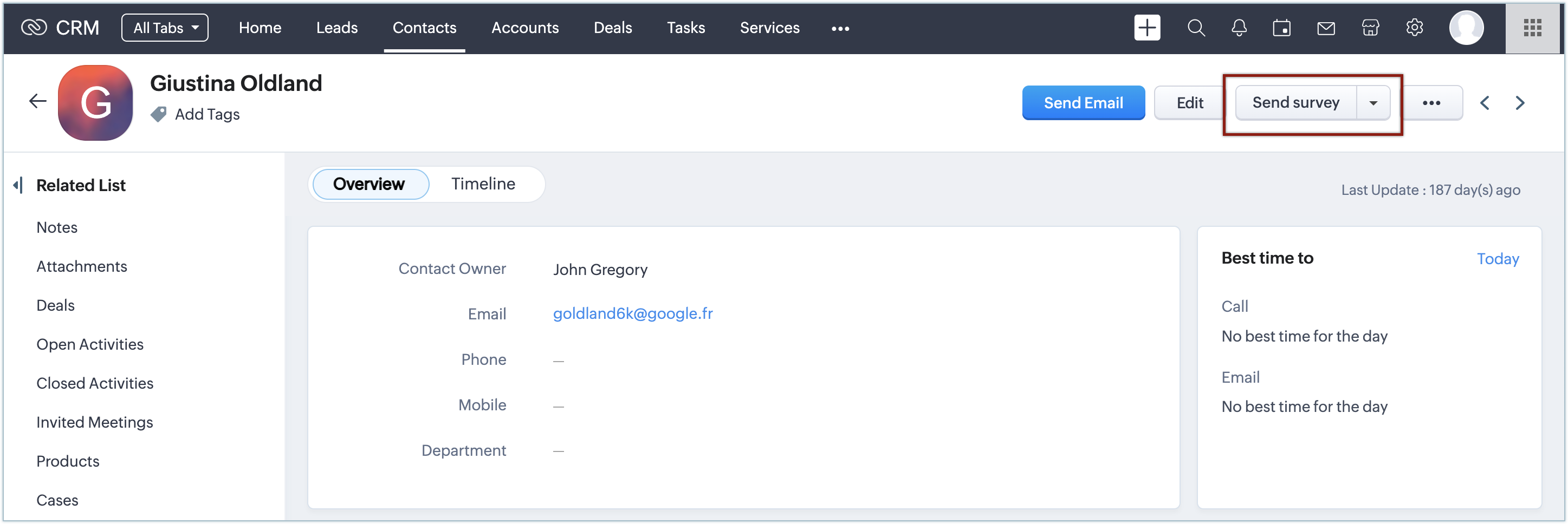Screen dimensions: 1568x524
Task: Open Cases in Related List
Action: point(57,500)
